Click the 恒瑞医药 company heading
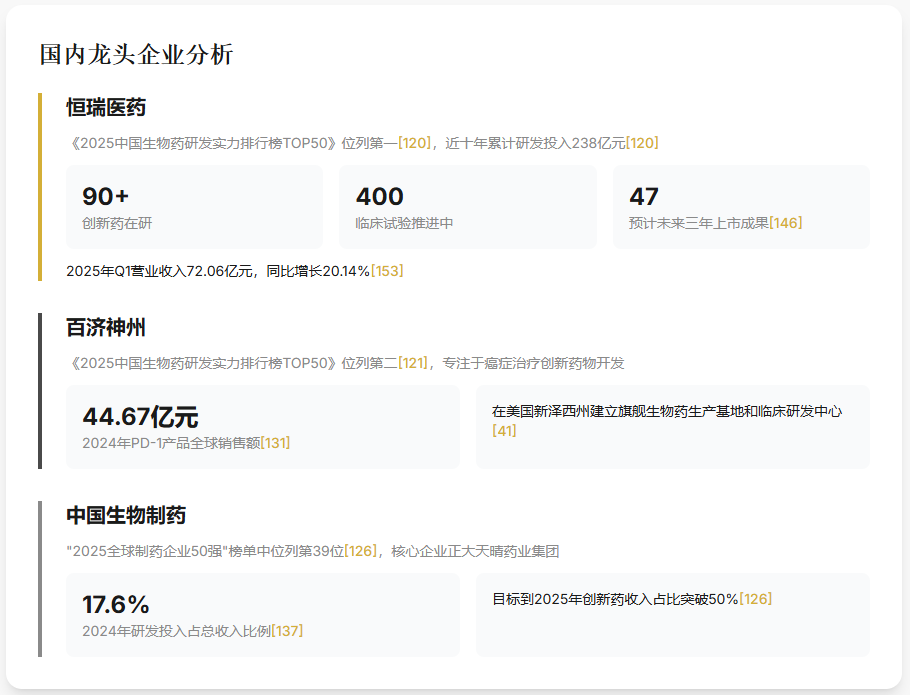Viewport: 910px width, 695px height. [x=106, y=107]
